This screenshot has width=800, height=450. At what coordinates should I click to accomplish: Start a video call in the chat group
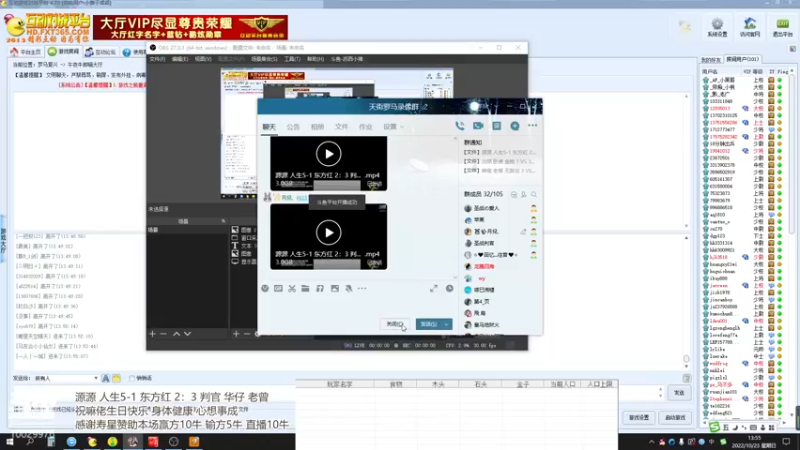pos(478,126)
